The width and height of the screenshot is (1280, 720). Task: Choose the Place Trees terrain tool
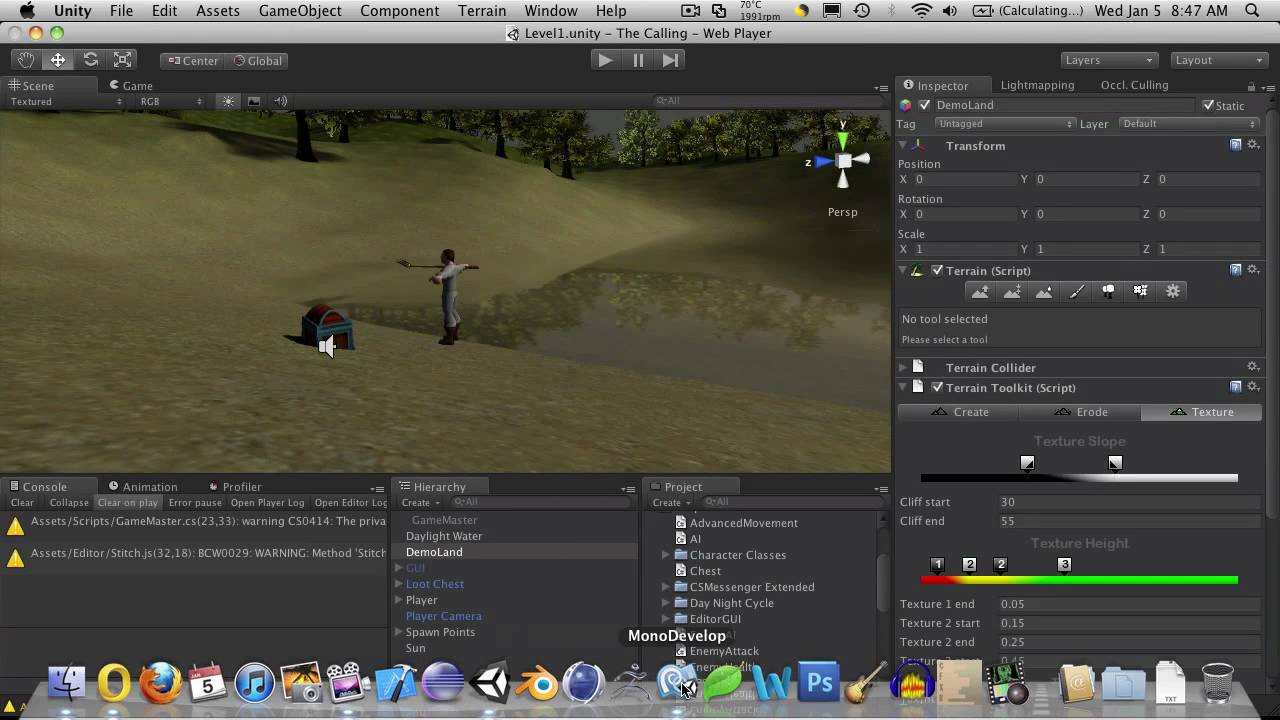click(1108, 291)
